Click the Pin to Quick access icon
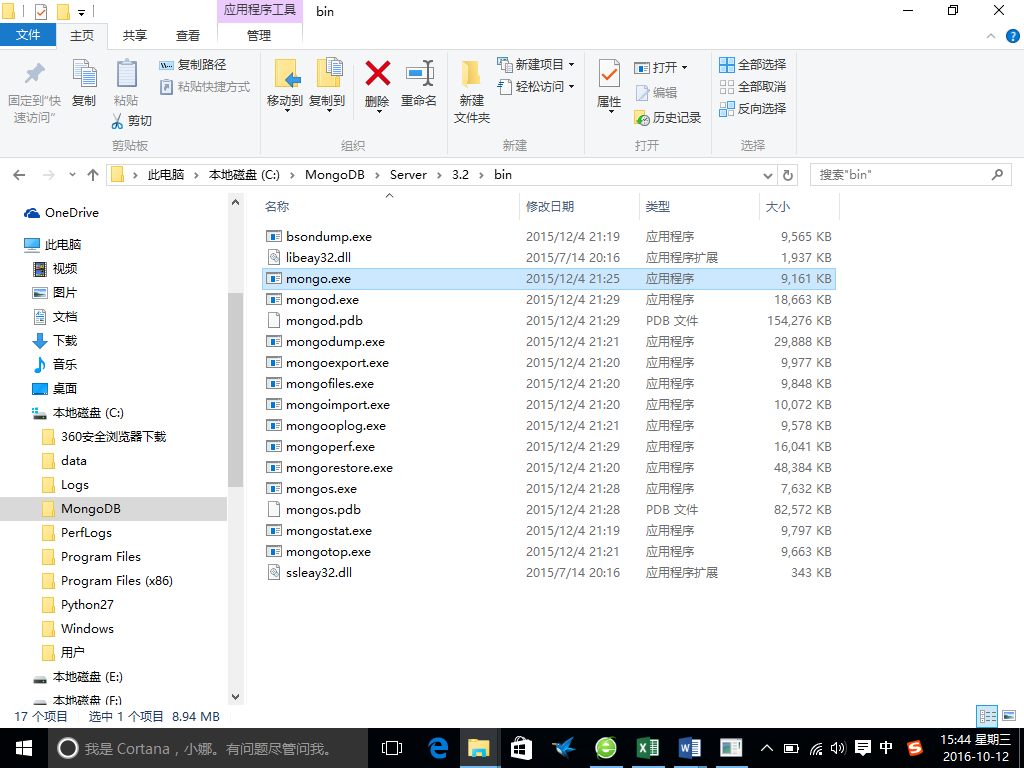 click(34, 74)
